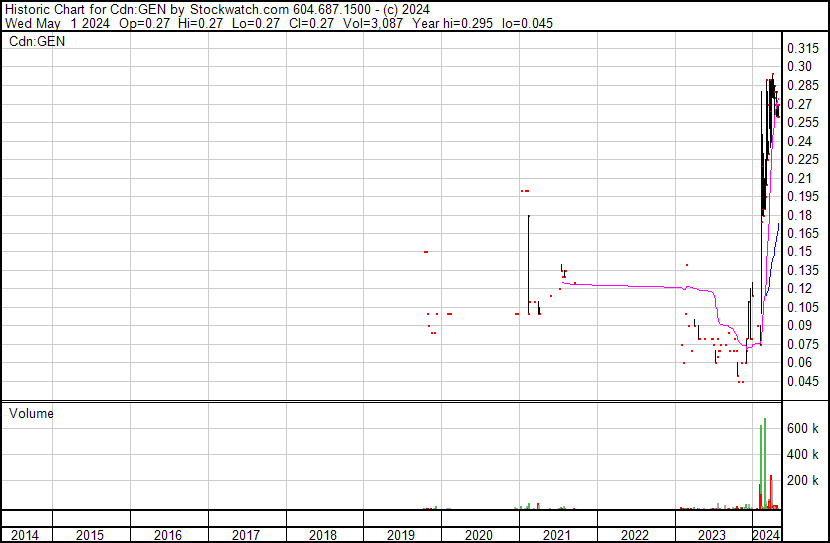Click the chart title 'Historic Chart for Cdn:GEN'
This screenshot has height=543, width=830.
[85, 10]
